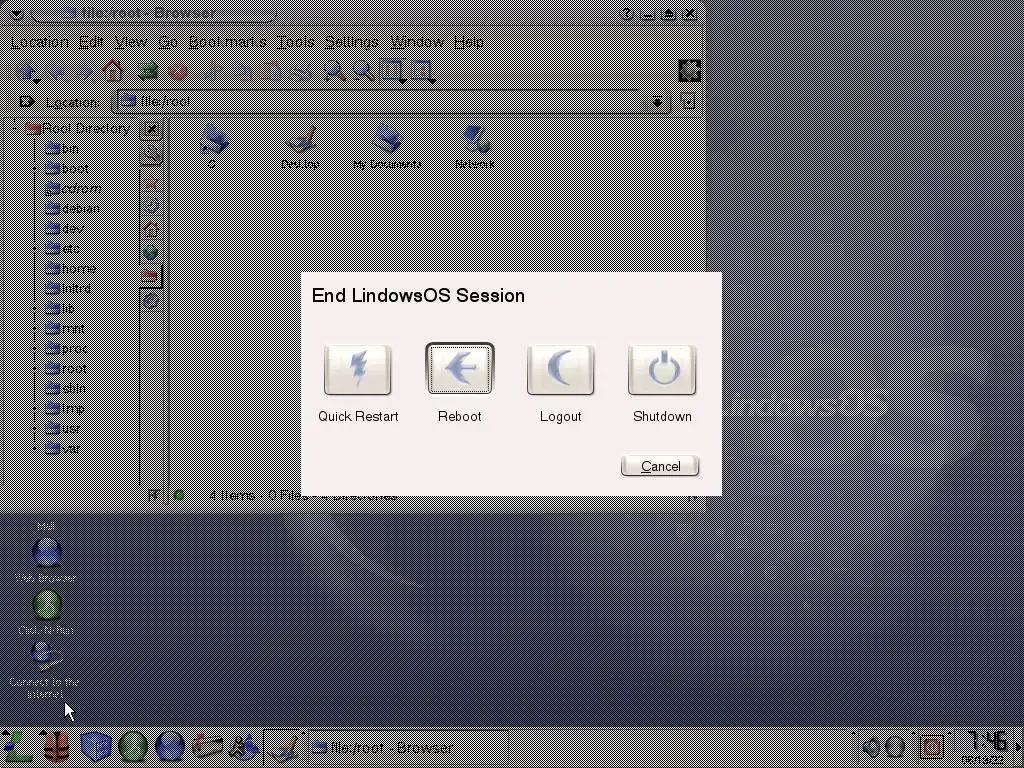Click the Forward arrow toolbar icon

click(x=86, y=71)
